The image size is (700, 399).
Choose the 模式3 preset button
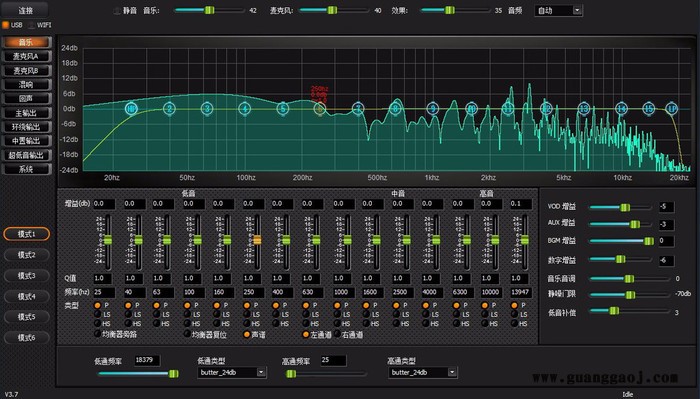pos(26,276)
